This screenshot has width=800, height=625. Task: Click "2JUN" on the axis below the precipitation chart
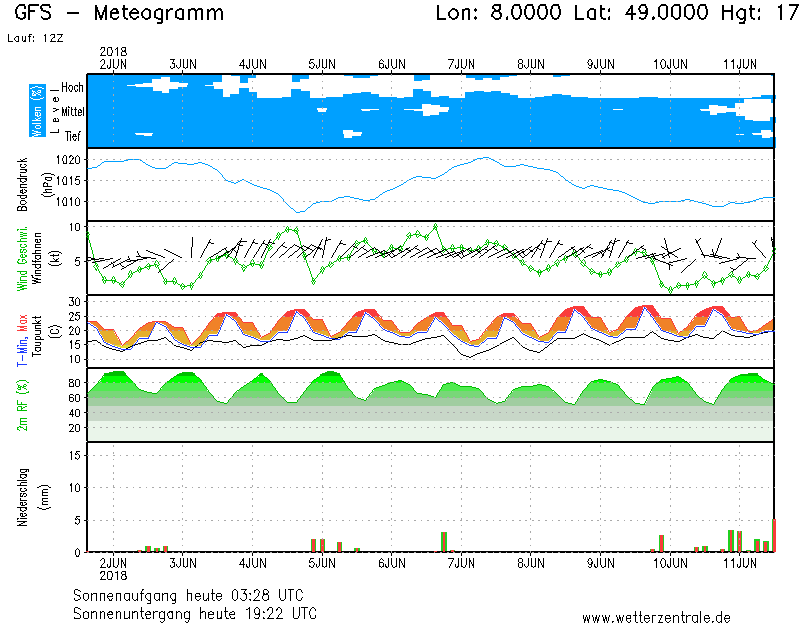click(x=113, y=563)
